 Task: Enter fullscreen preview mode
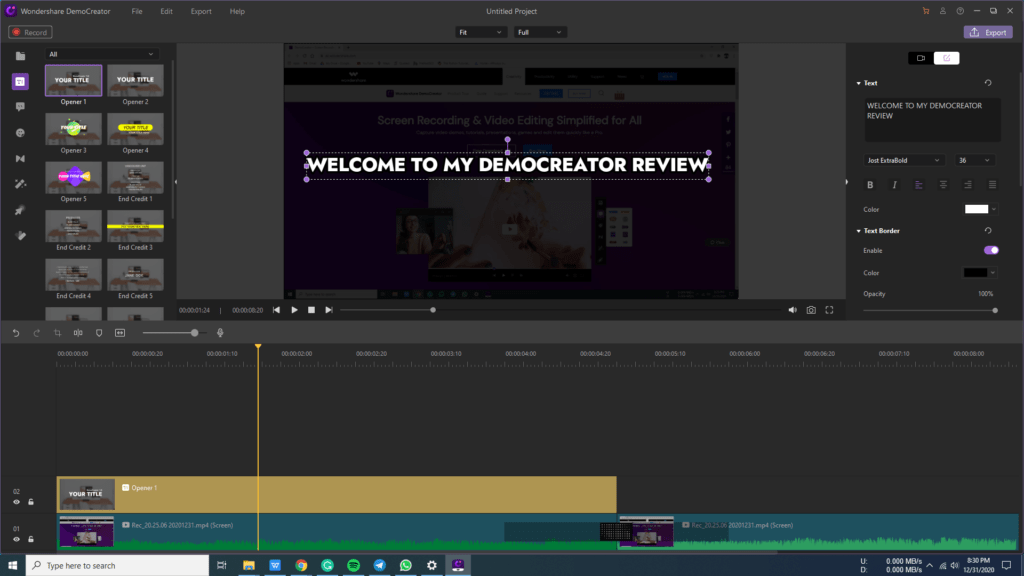[829, 310]
